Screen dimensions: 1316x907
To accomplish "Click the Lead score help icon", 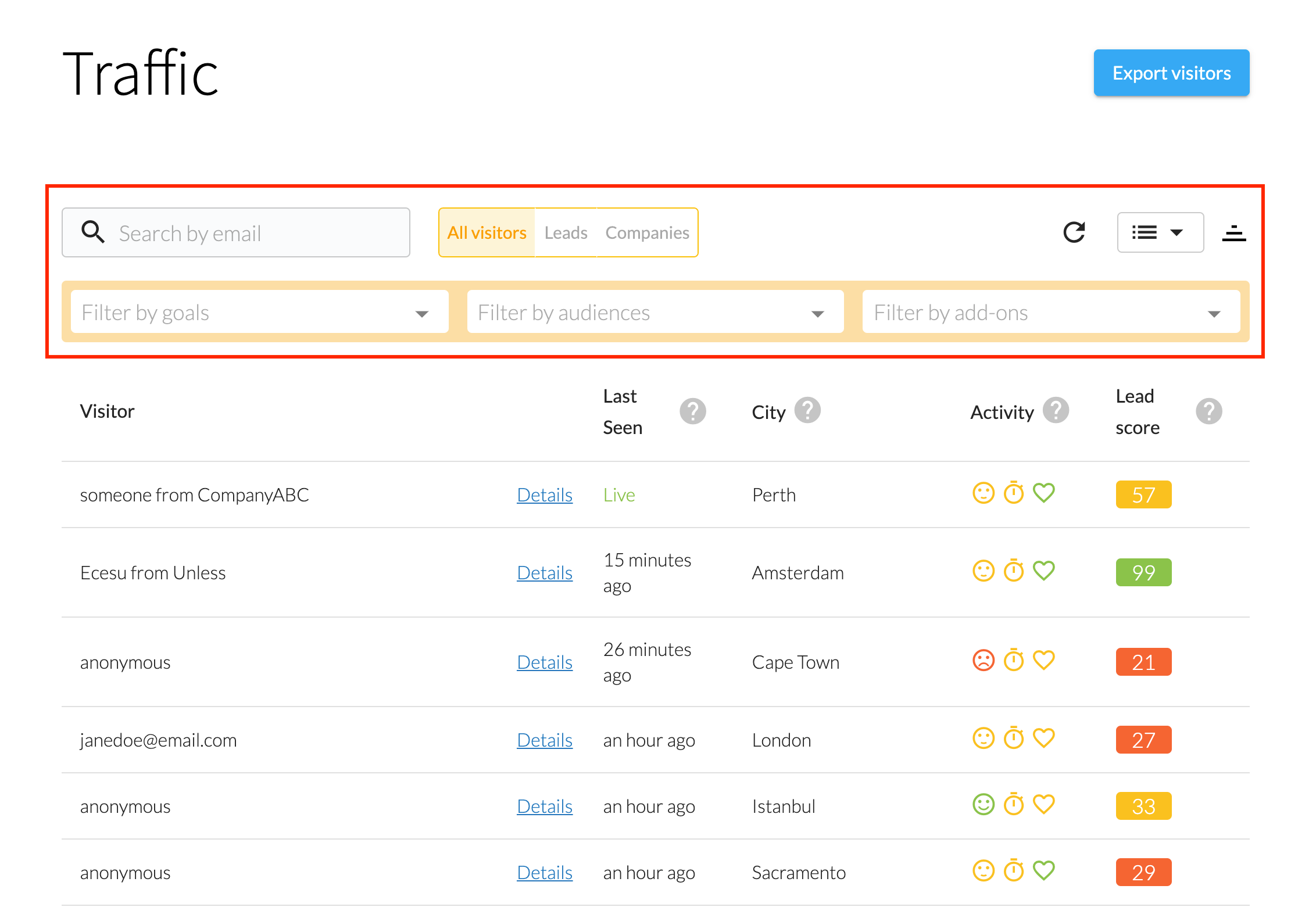I will 1208,411.
